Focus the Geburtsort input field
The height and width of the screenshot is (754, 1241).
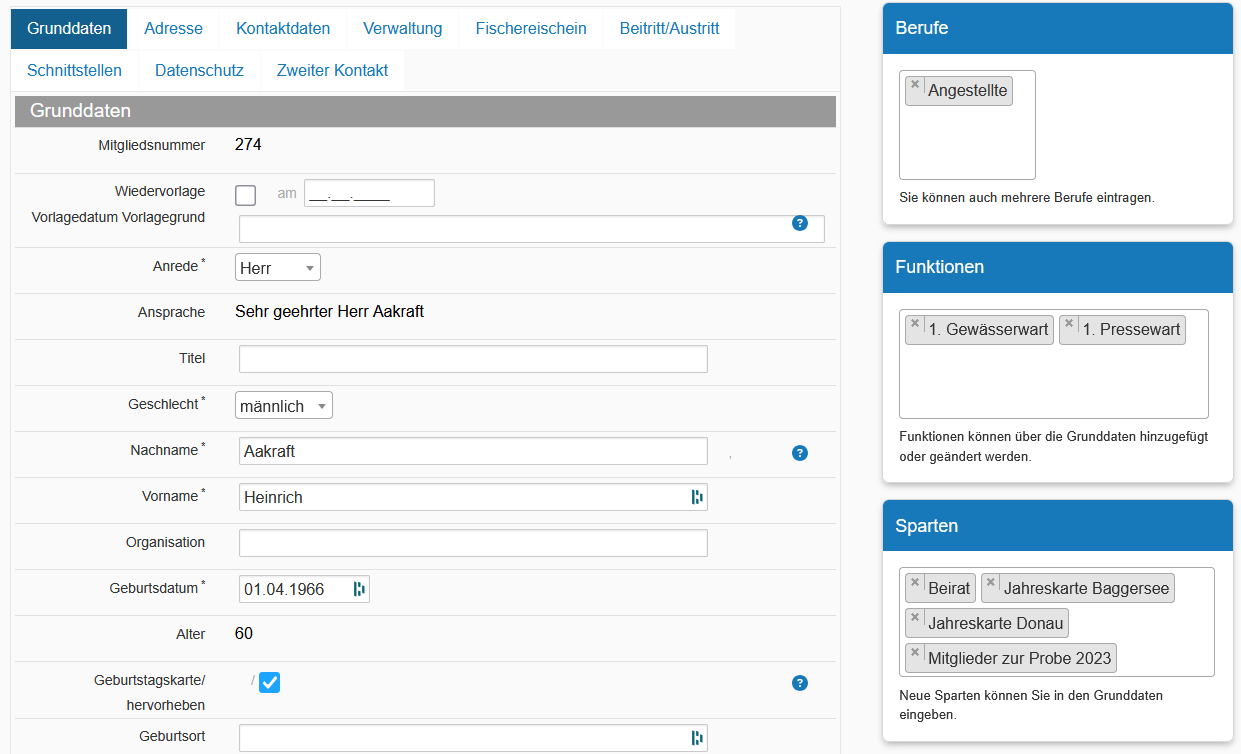(473, 738)
